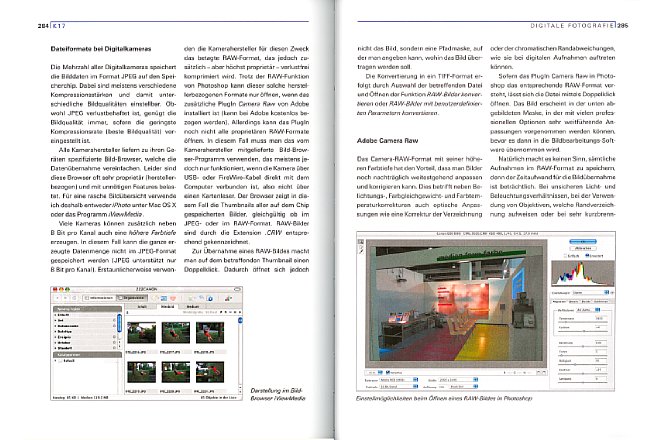This screenshot has width=668, height=440.
Task: Expand the Ereignis row in iView sidebar
Action: pyautogui.click(x=55, y=337)
